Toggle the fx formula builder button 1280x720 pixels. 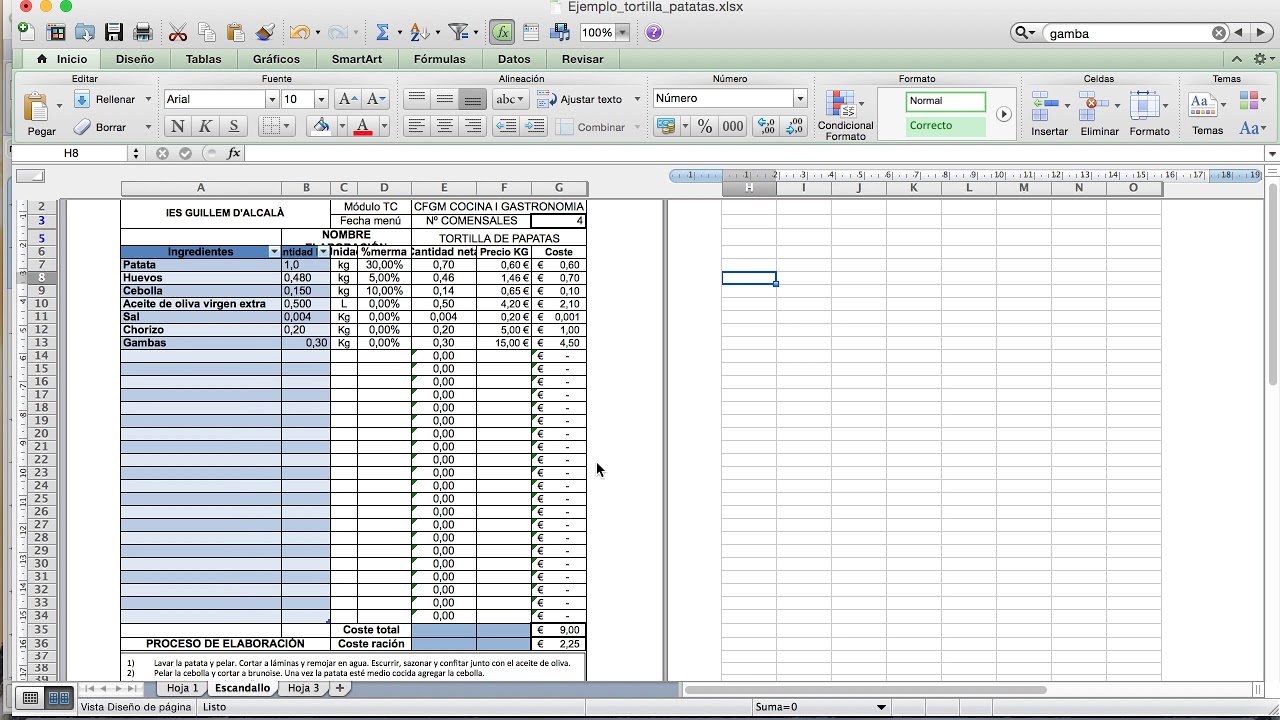tap(502, 32)
